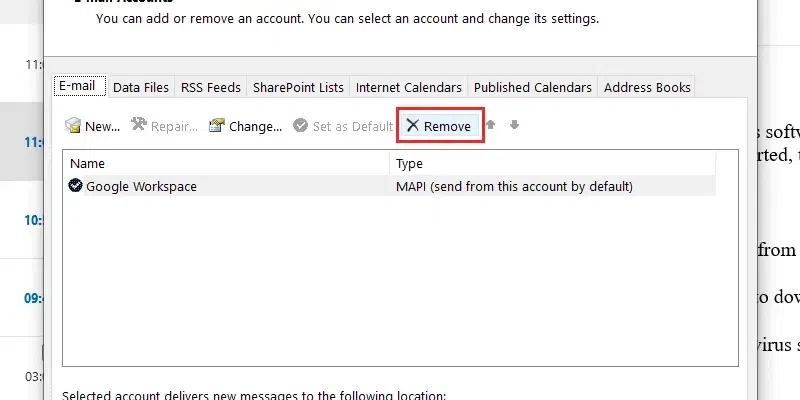Switch to the E-mail tab

80,86
